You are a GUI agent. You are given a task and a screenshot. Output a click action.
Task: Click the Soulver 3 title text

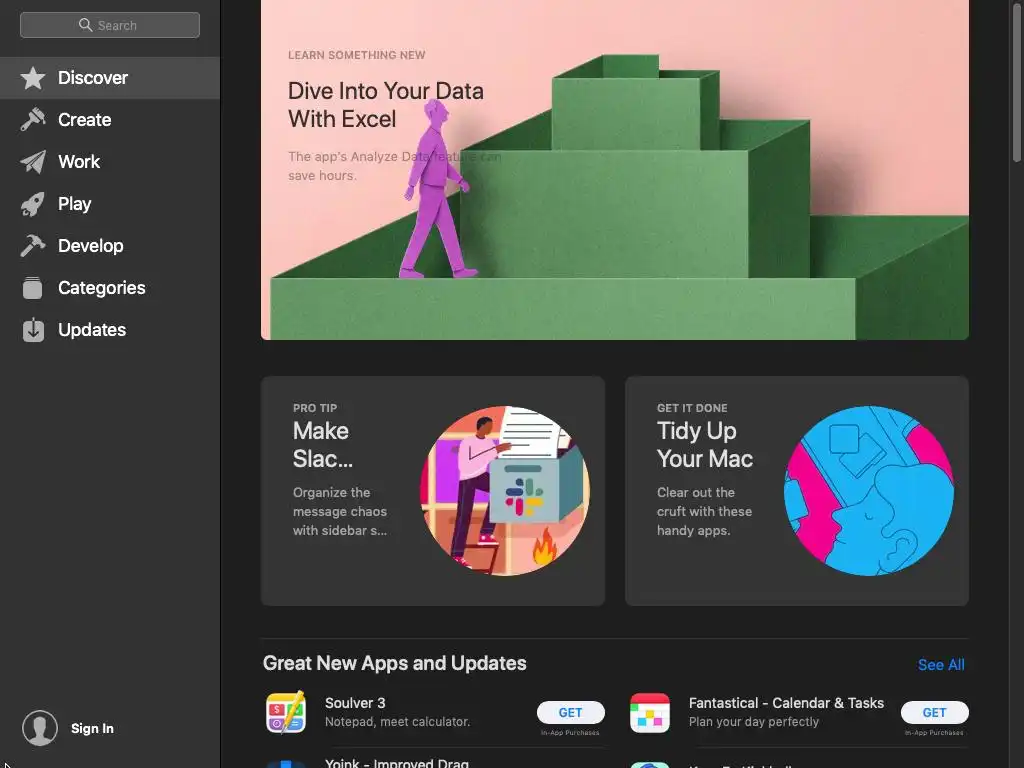click(355, 703)
